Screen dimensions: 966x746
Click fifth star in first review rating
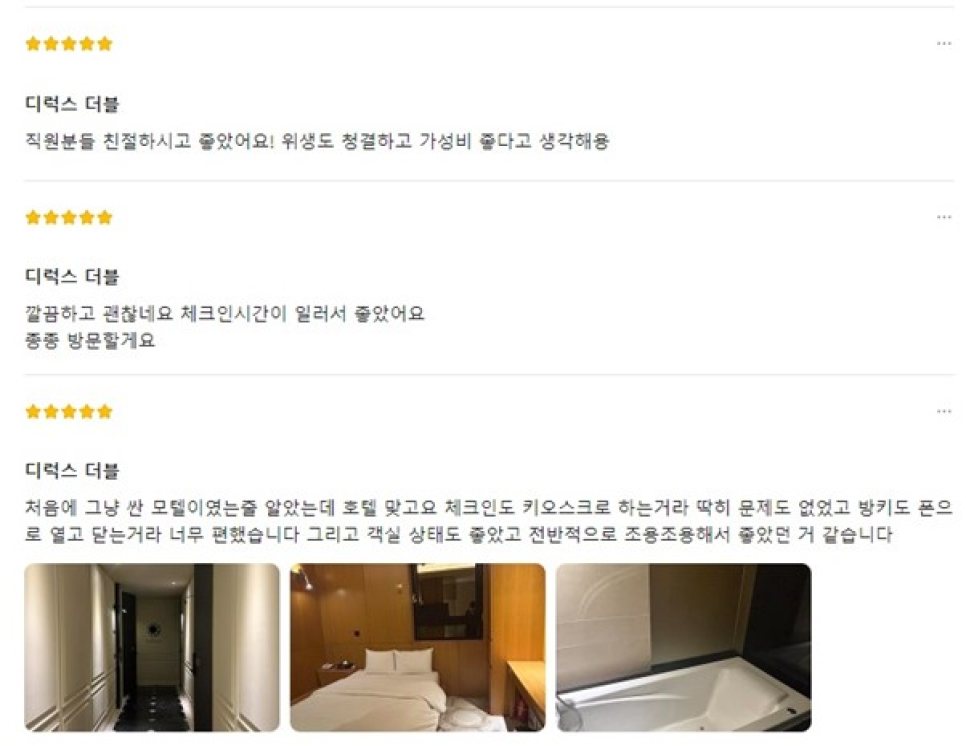(x=105, y=44)
